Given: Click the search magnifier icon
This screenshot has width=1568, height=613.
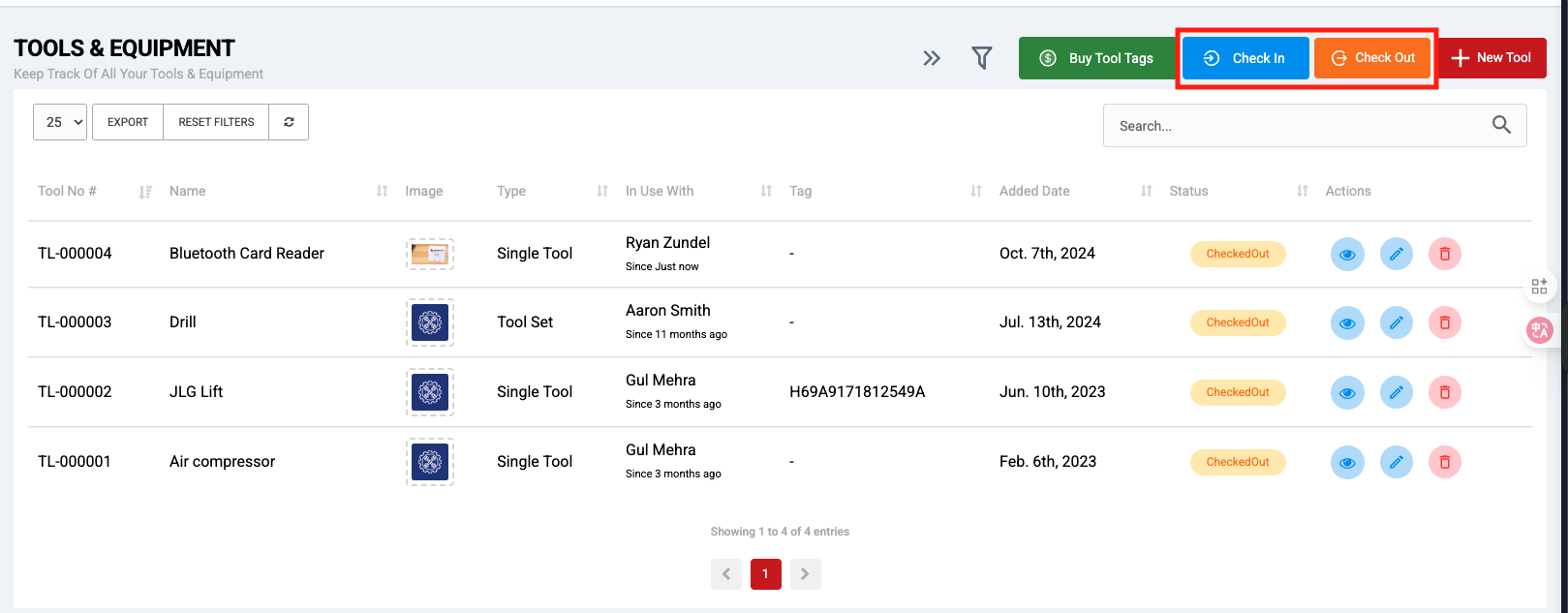Looking at the screenshot, I should [x=1501, y=125].
